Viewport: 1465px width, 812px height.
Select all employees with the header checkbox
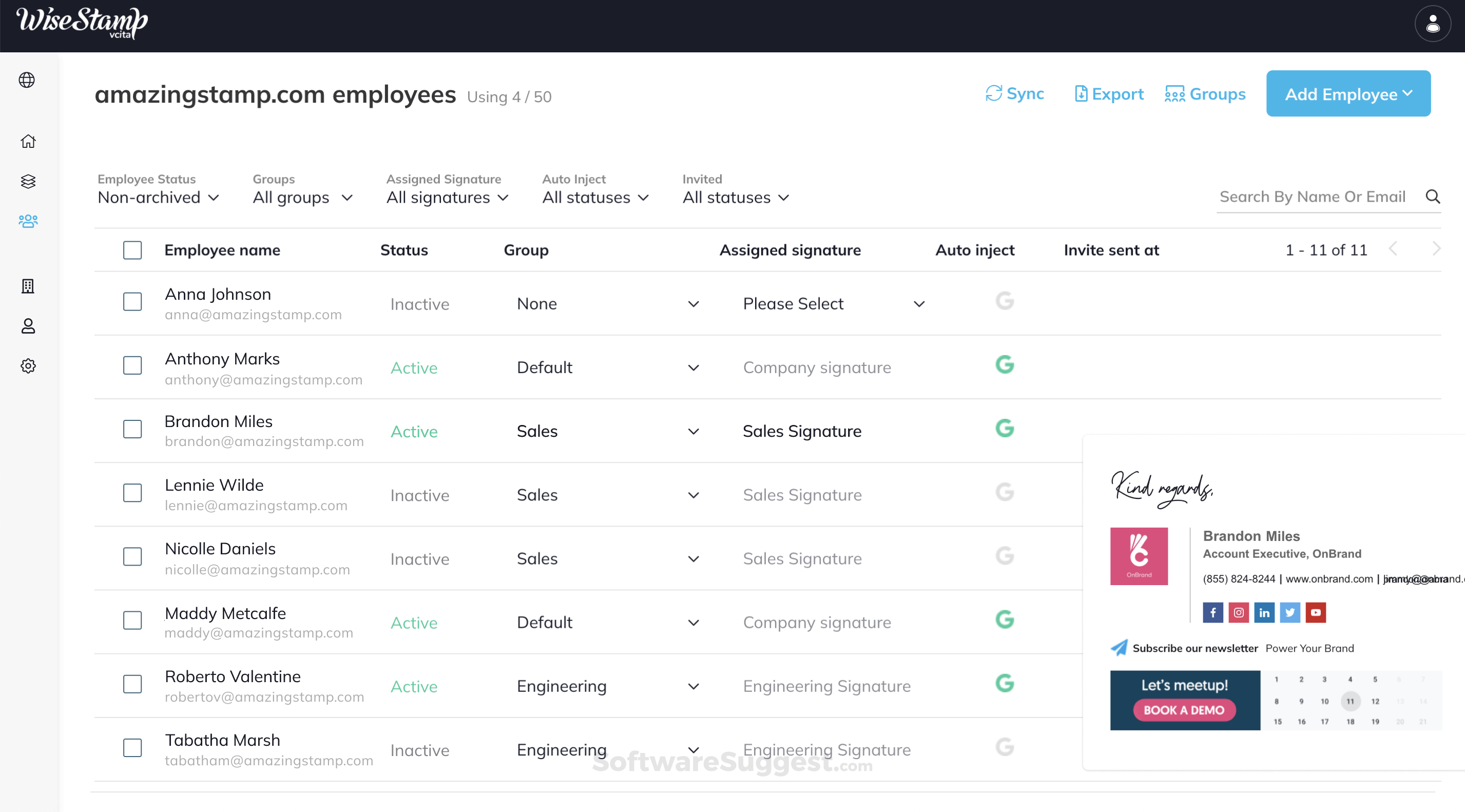point(132,249)
